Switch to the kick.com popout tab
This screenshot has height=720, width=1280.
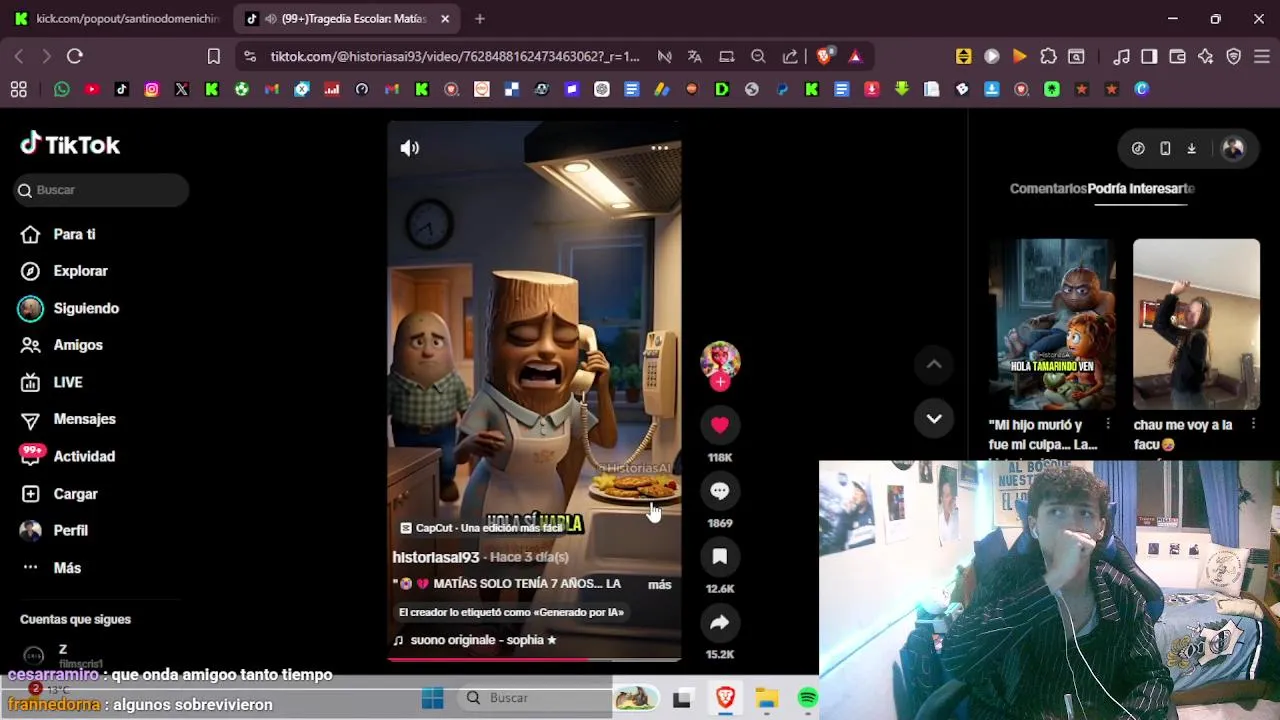click(117, 18)
